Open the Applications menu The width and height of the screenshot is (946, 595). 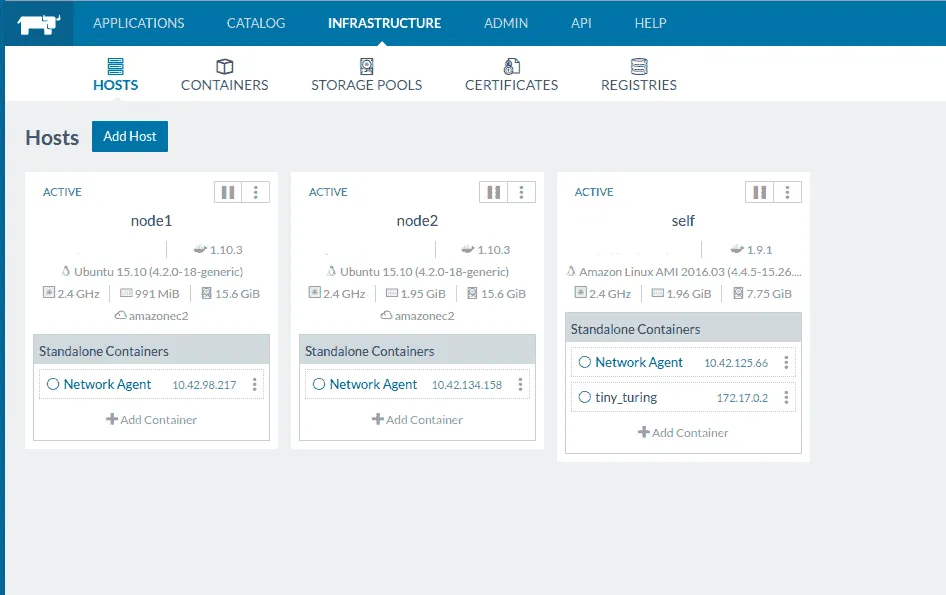[138, 23]
